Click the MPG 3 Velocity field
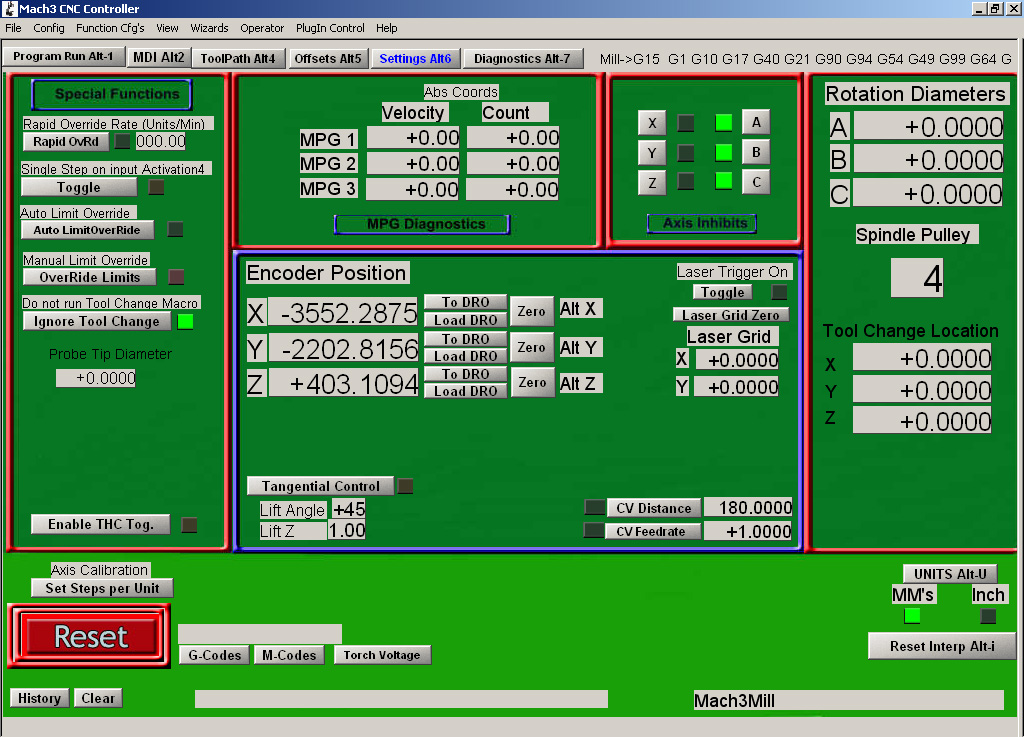 412,189
